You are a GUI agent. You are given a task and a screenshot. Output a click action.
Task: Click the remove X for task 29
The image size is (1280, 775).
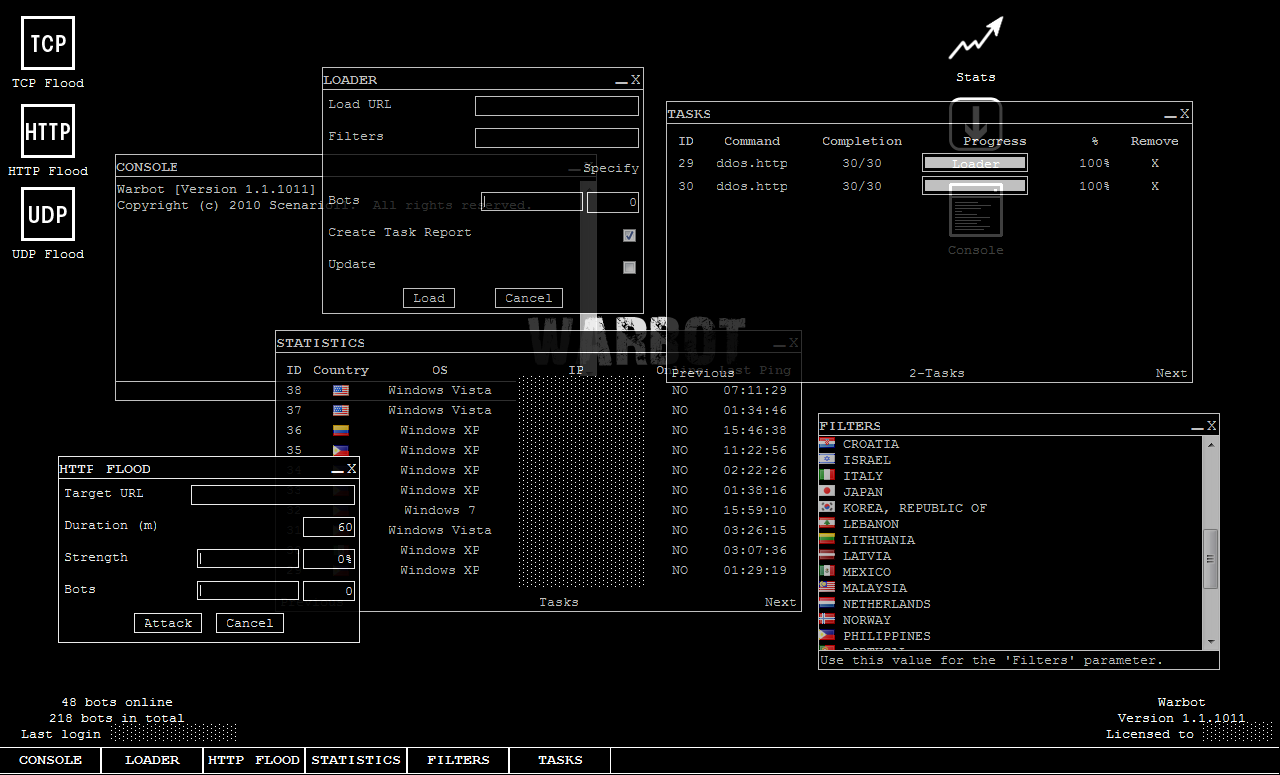[1154, 163]
